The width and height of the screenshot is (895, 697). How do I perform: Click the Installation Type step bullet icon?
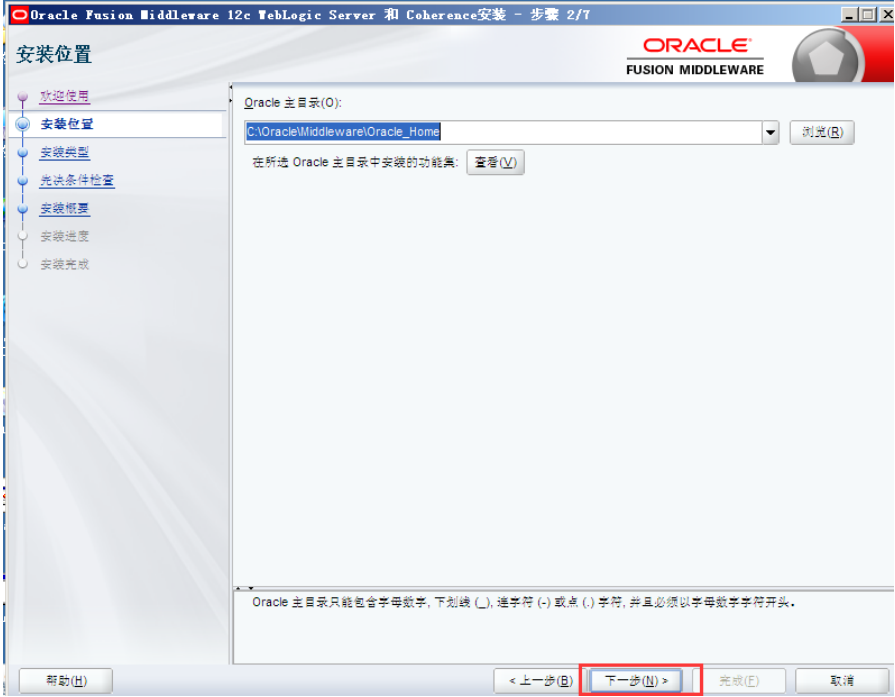22,152
